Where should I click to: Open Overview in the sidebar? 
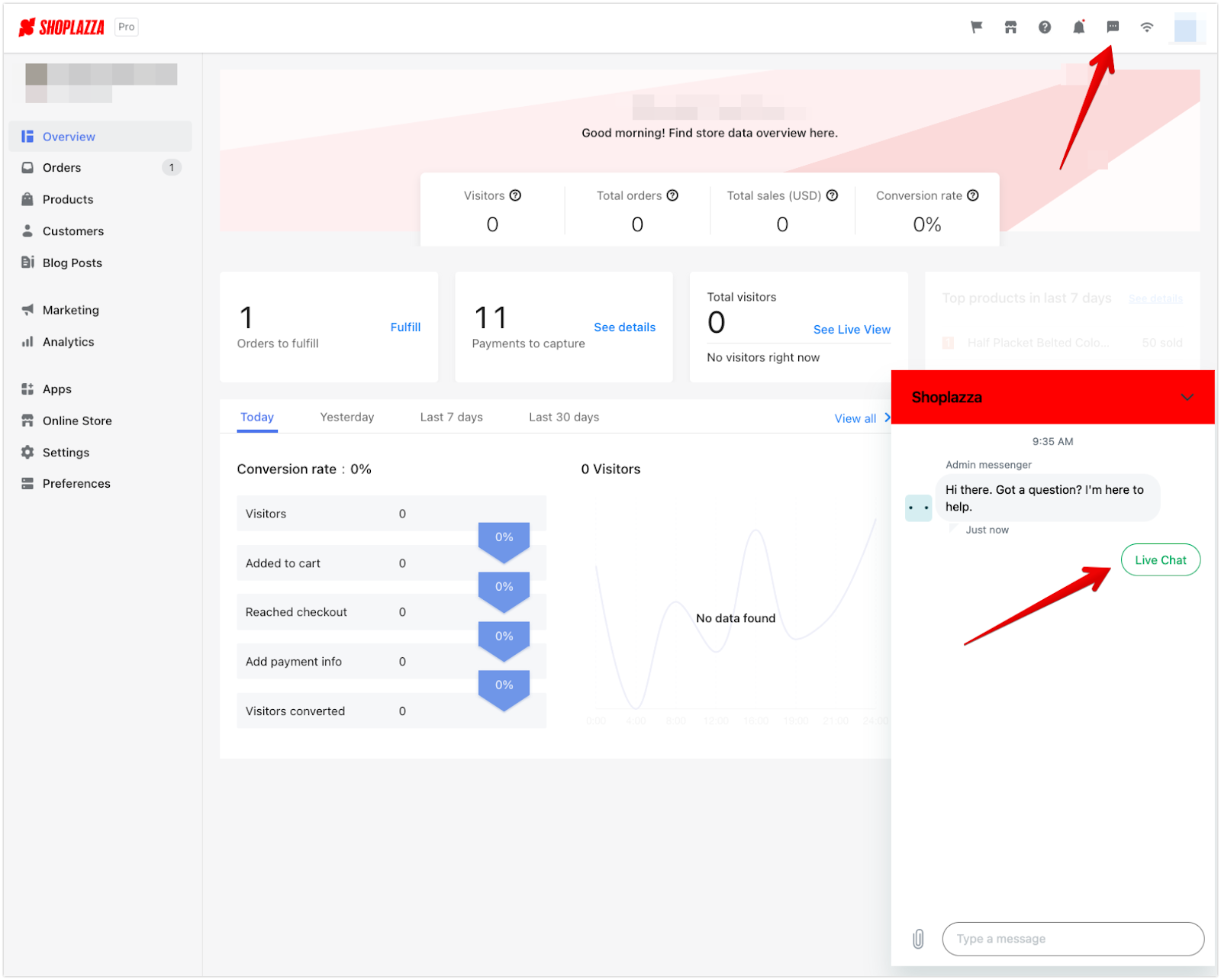tap(101, 137)
